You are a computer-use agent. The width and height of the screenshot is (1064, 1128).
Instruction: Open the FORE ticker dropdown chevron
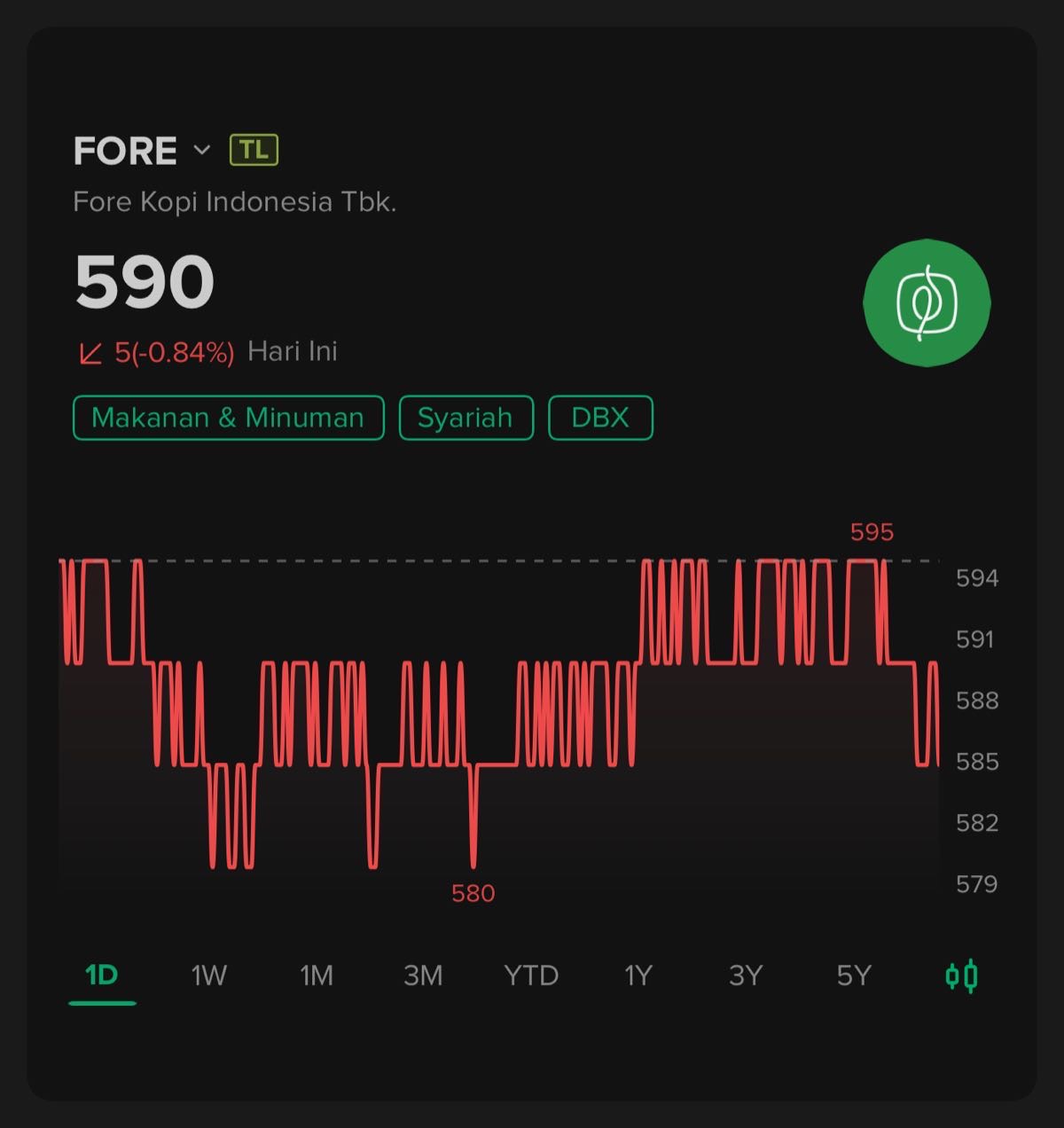(x=202, y=150)
